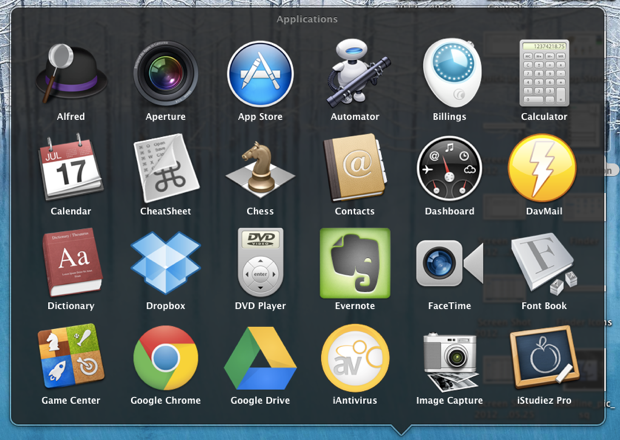Launch the iAntivirus icon
This screenshot has width=620, height=440.
click(x=355, y=358)
